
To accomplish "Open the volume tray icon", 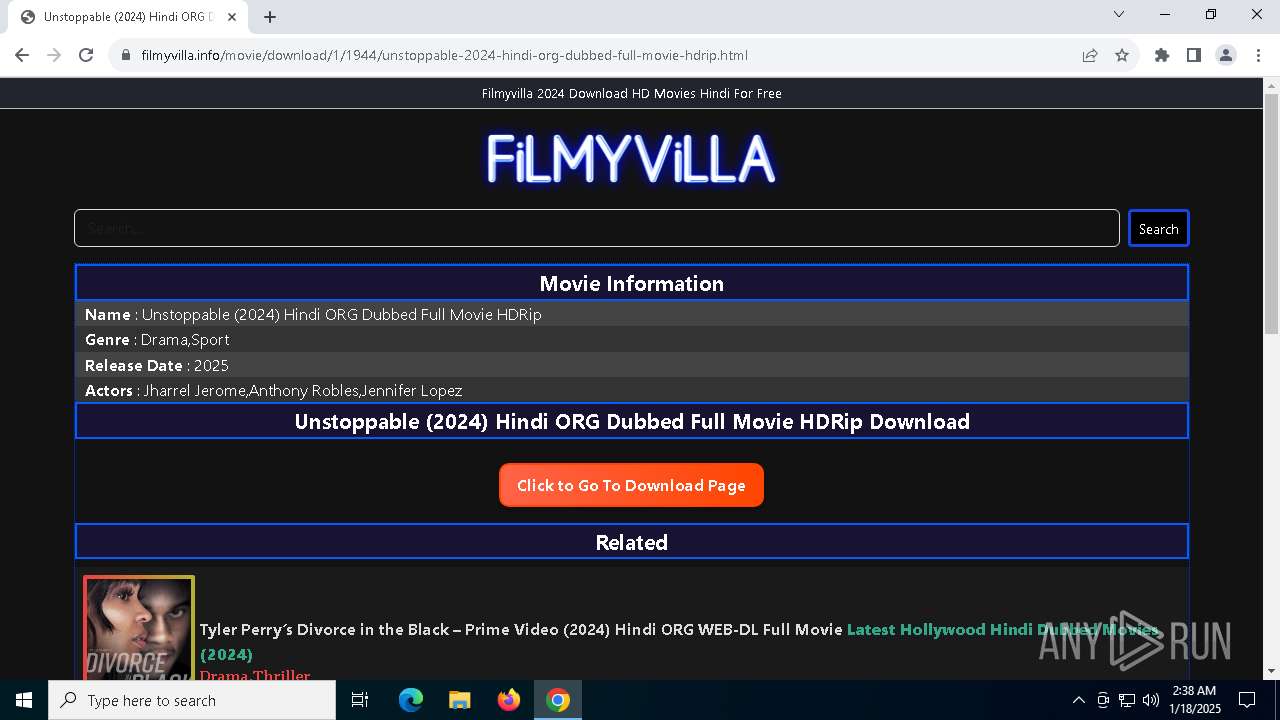I will tap(1151, 700).
